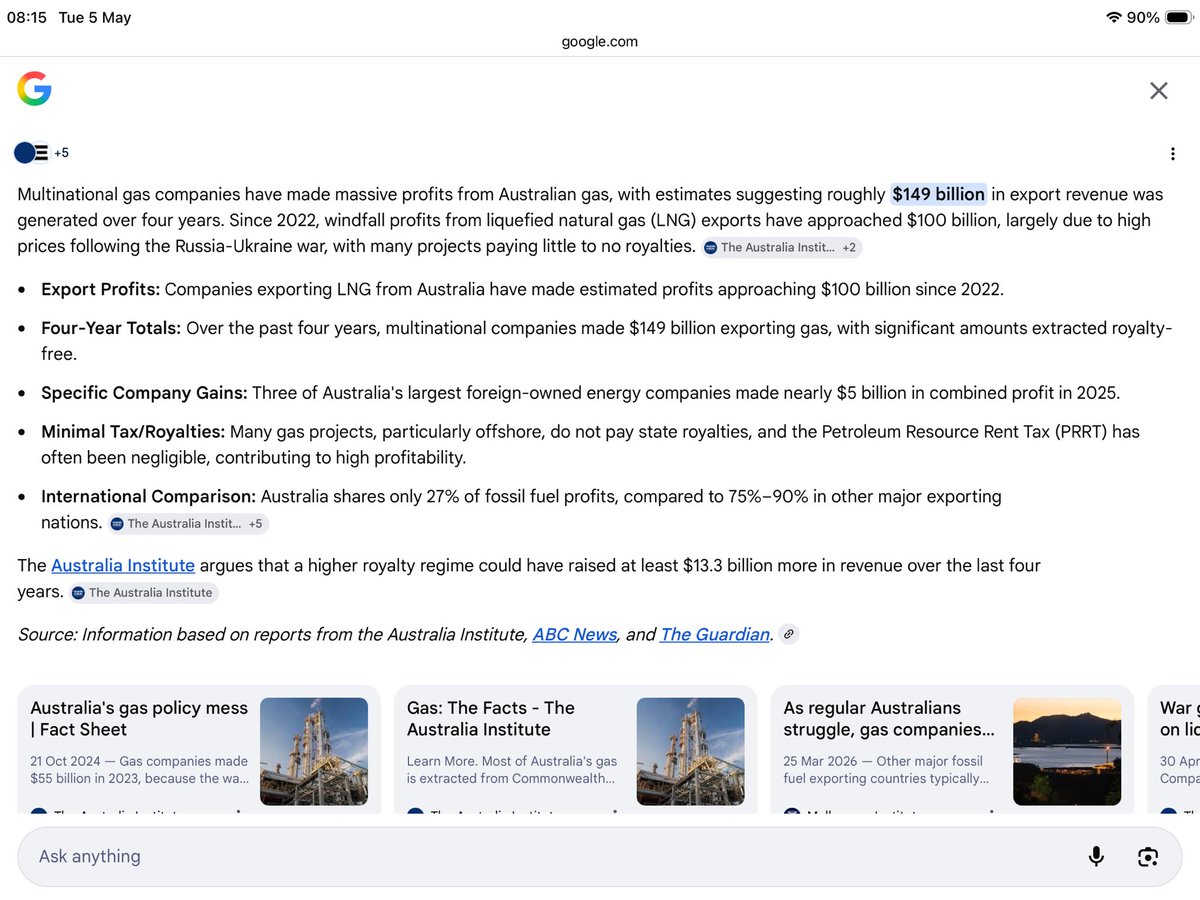Open The Australia Institute source chip after 'years.'
Viewport: 1200px width, 900px height.
tap(143, 592)
